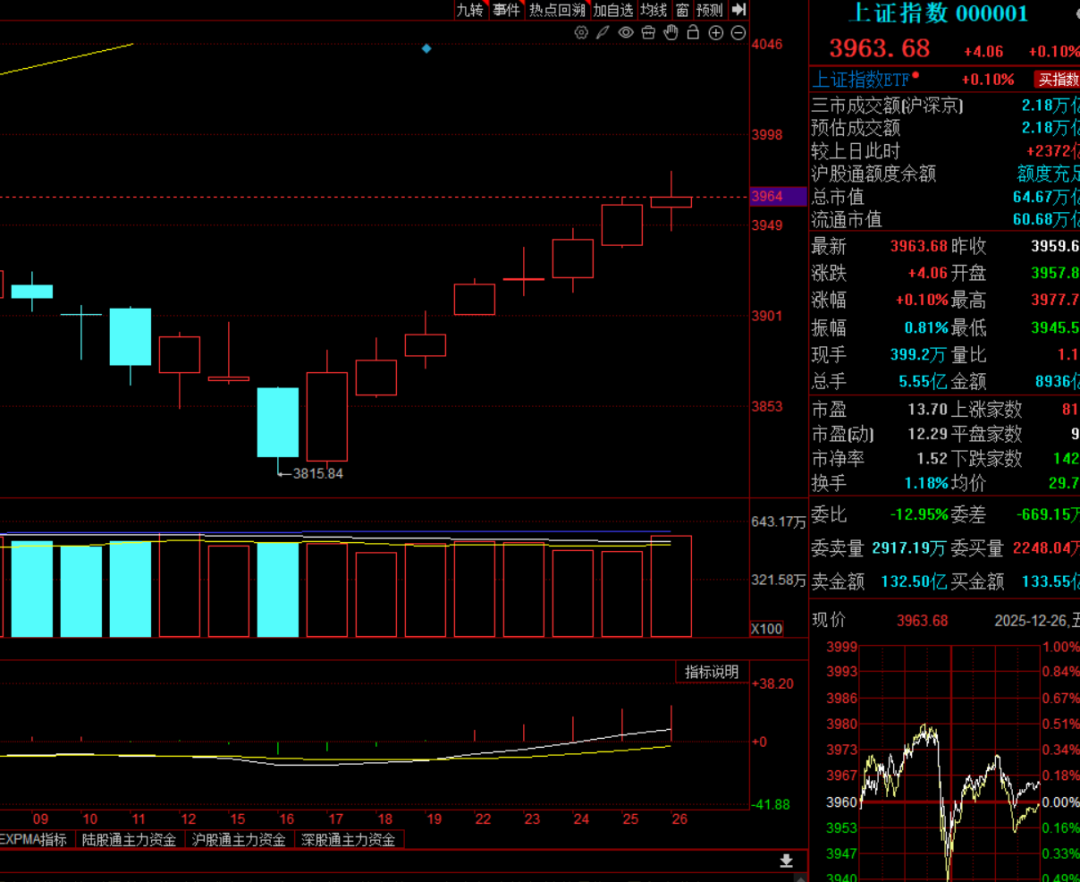Zoom out with the minus icon
Image resolution: width=1080 pixels, height=882 pixels.
pos(738,33)
